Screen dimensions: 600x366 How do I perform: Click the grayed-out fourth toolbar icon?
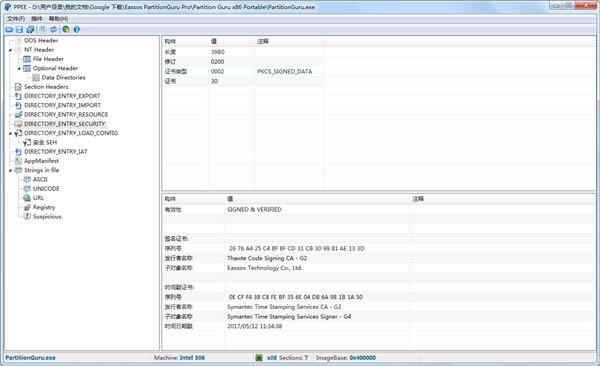pos(42,29)
